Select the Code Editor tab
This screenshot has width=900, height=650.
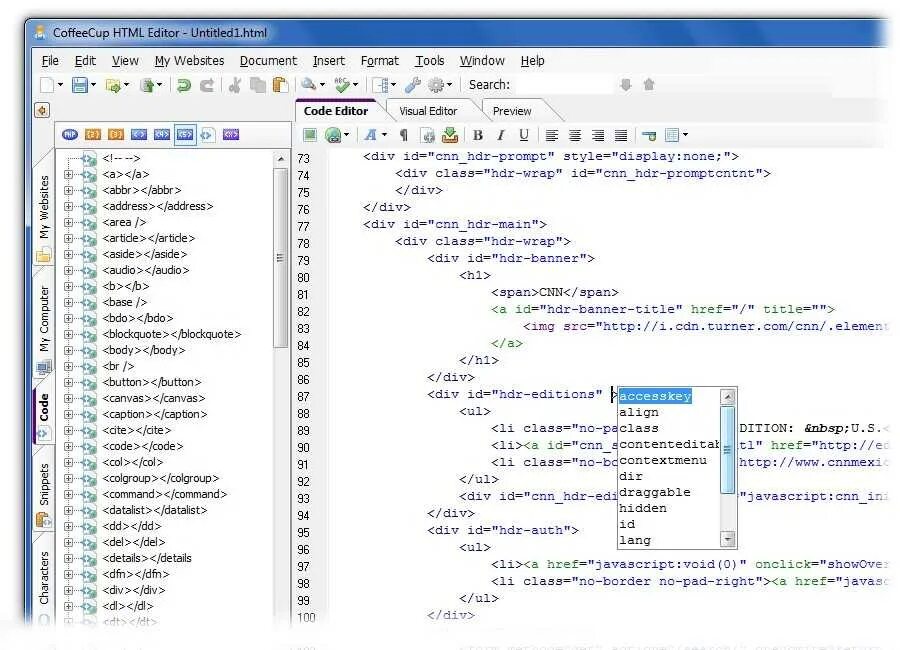tap(336, 111)
